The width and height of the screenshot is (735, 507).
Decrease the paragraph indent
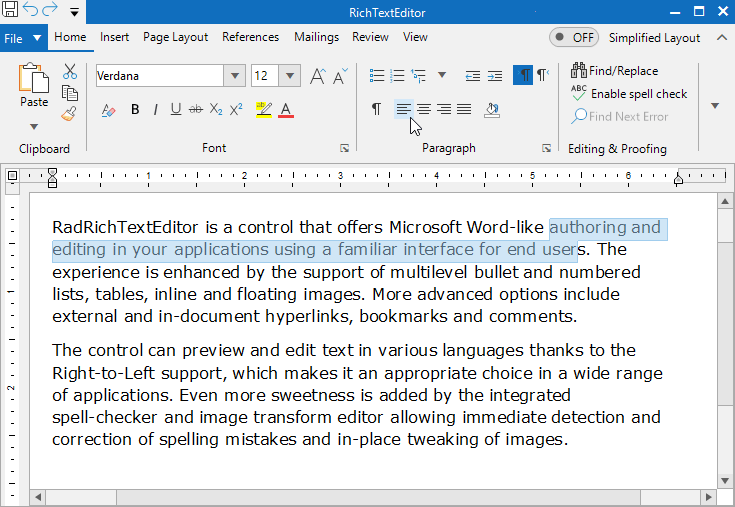(472, 75)
